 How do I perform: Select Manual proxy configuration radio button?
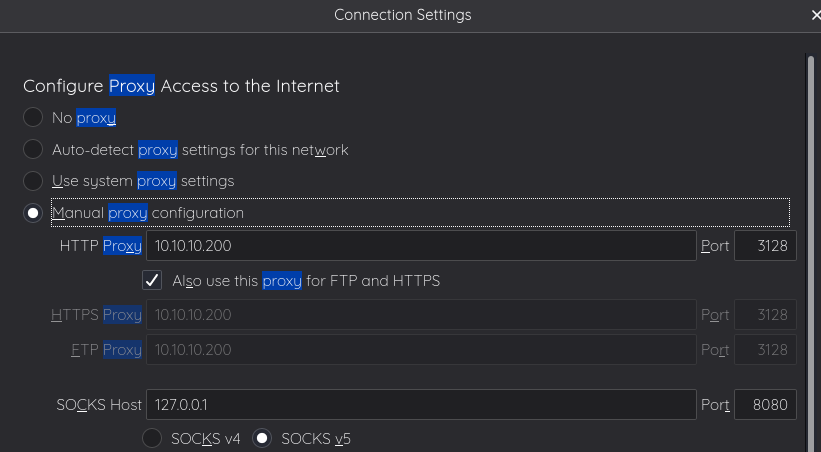point(33,213)
